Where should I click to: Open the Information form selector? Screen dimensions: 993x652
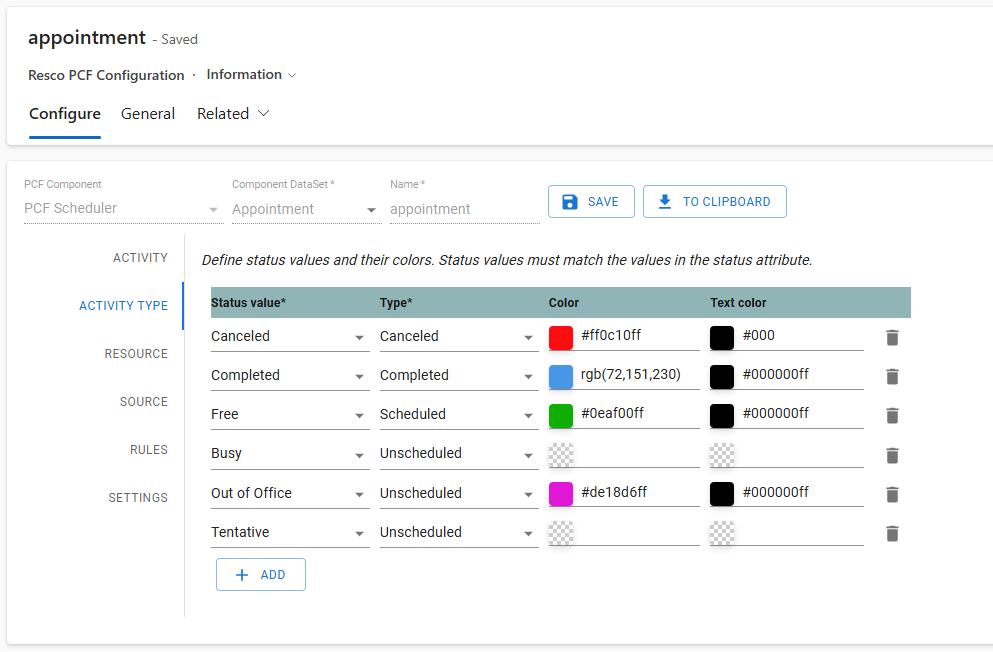point(251,75)
